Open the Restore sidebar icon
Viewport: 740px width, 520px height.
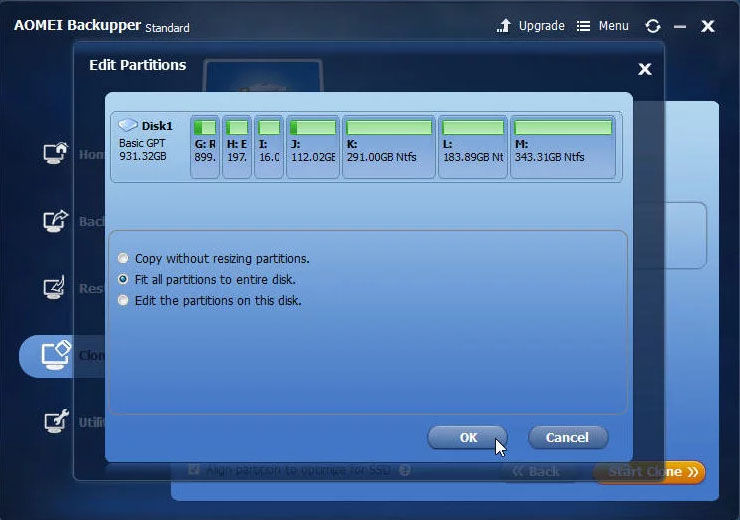[54, 287]
